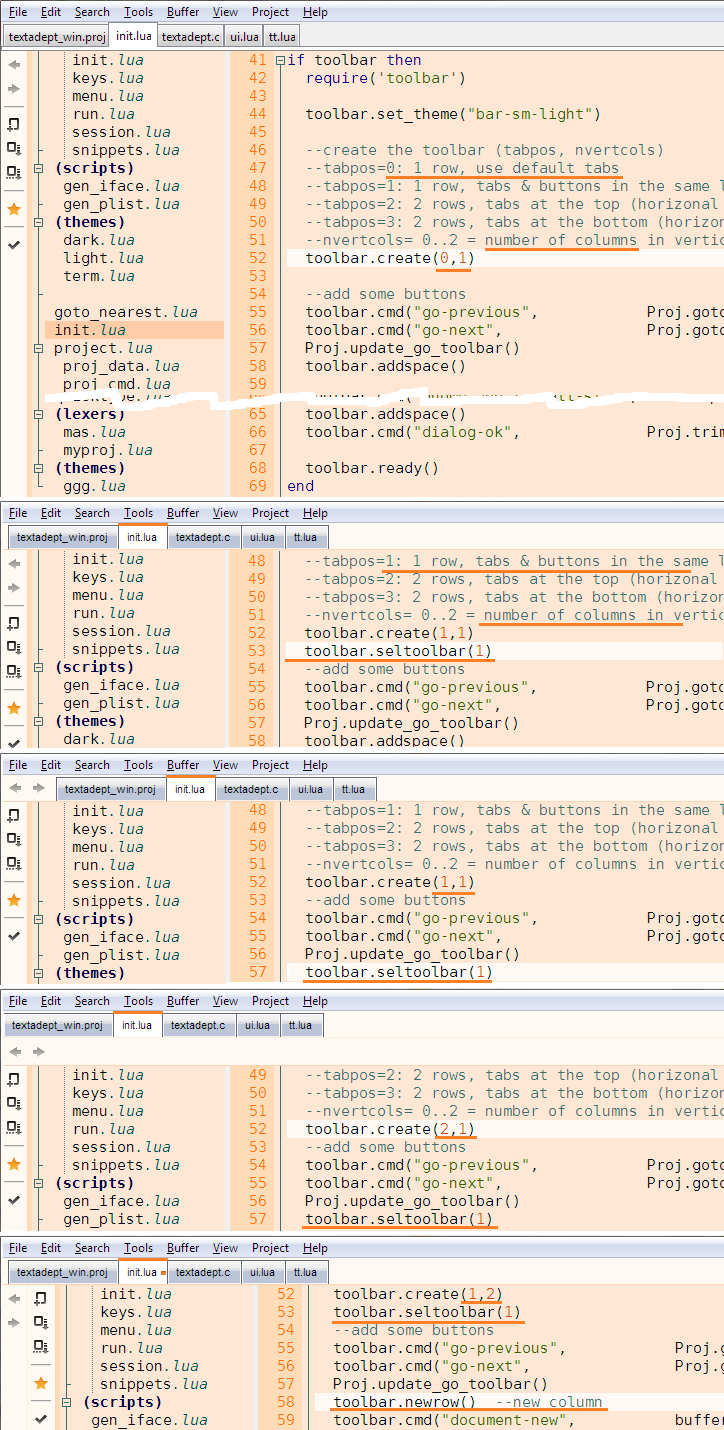Collapse the (lexers) folder in the file tree
724x1430 pixels.
40,414
